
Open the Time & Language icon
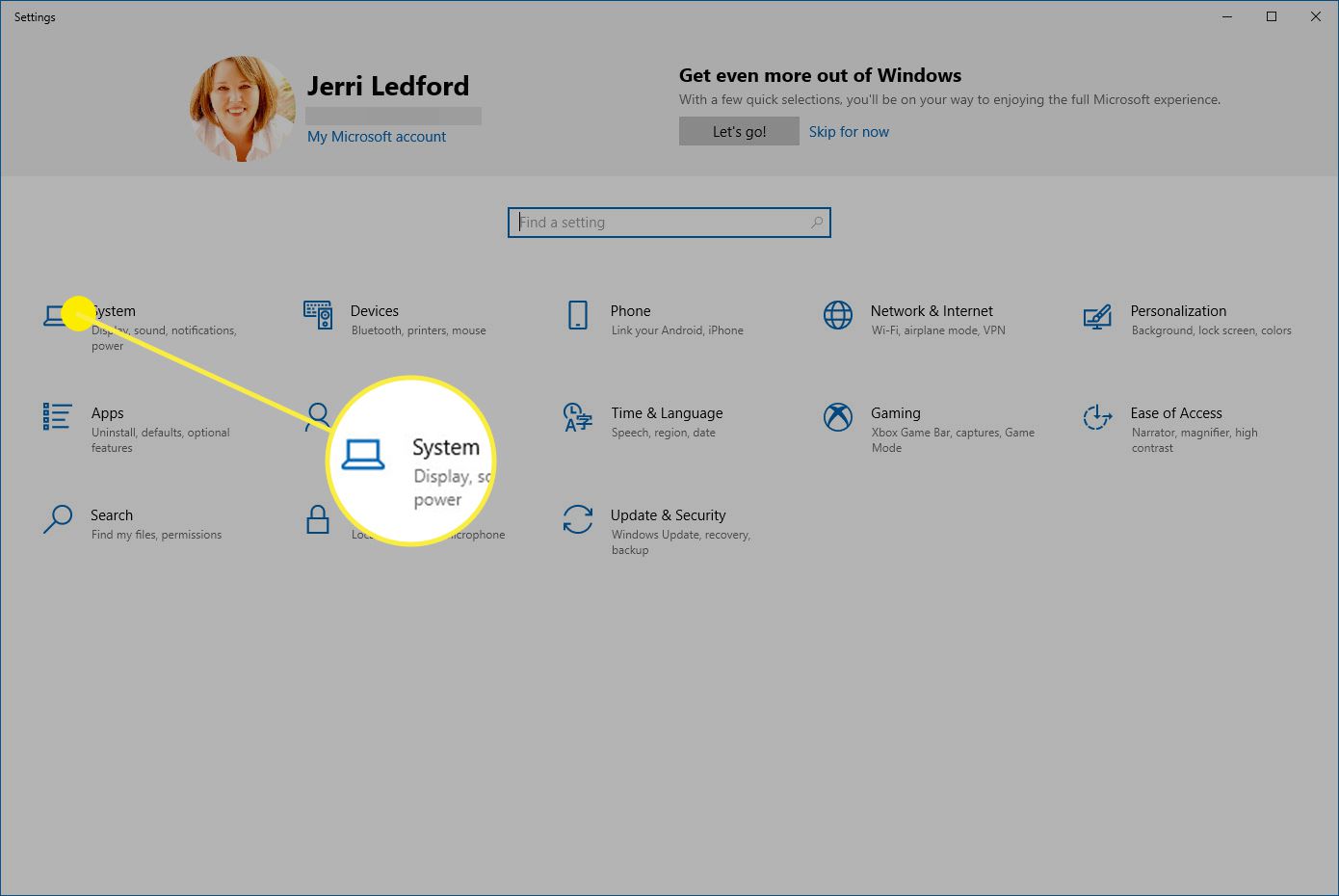(x=577, y=417)
